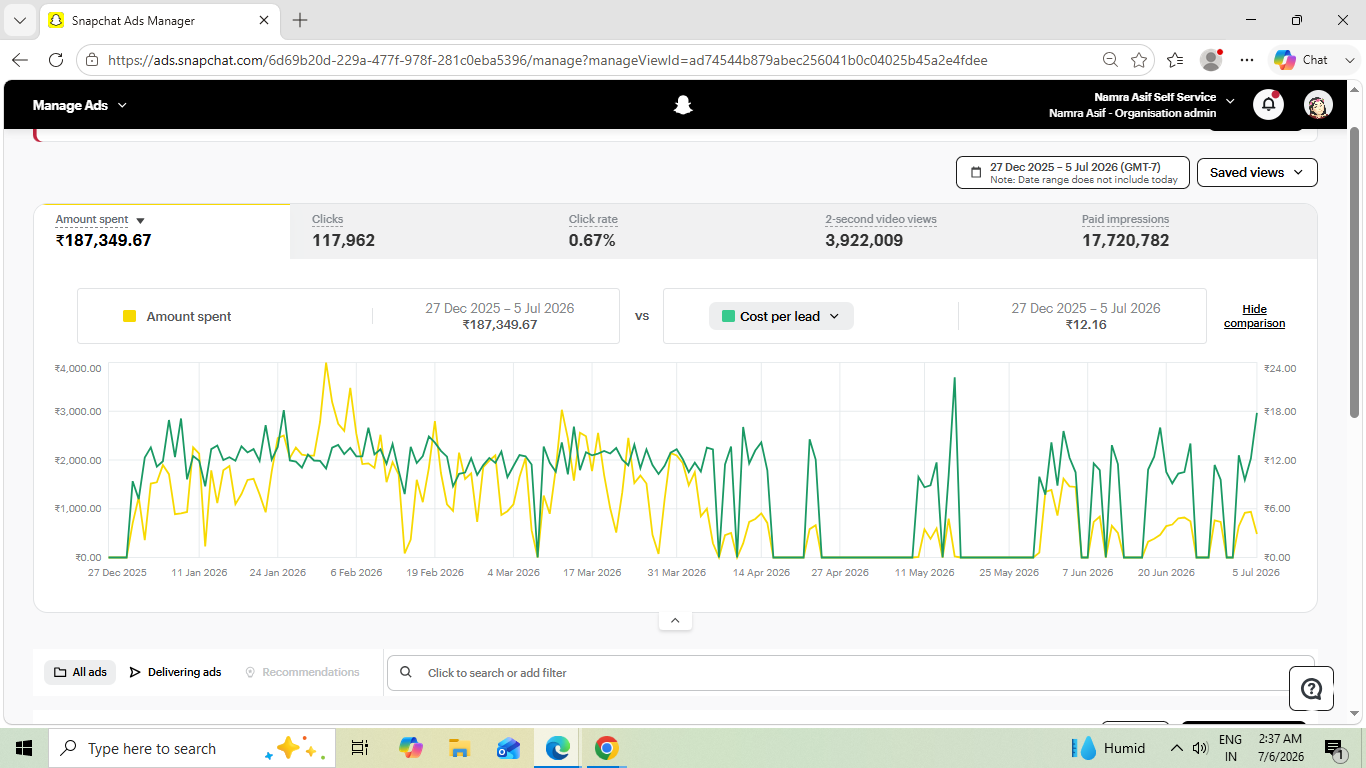1366x768 pixels.
Task: Open the Edge profile icon
Action: [1211, 60]
